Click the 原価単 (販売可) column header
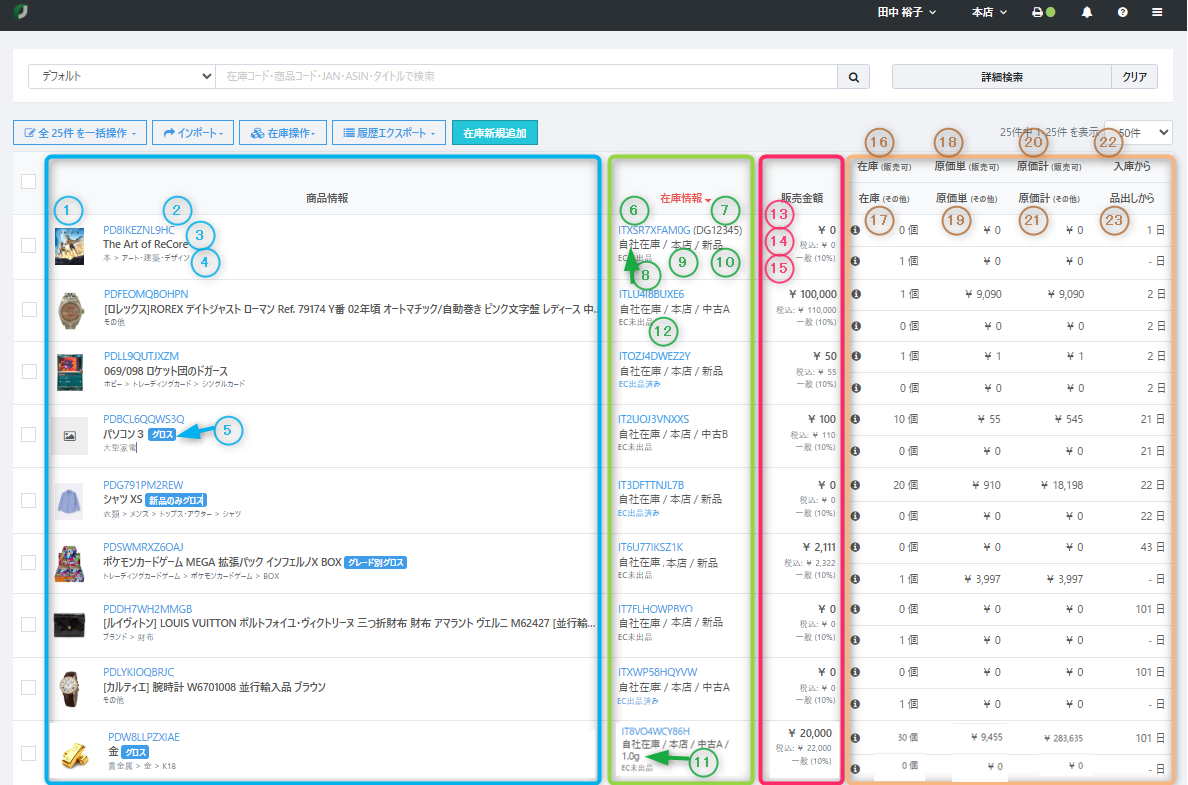This screenshot has height=785, width=1188. (966, 167)
